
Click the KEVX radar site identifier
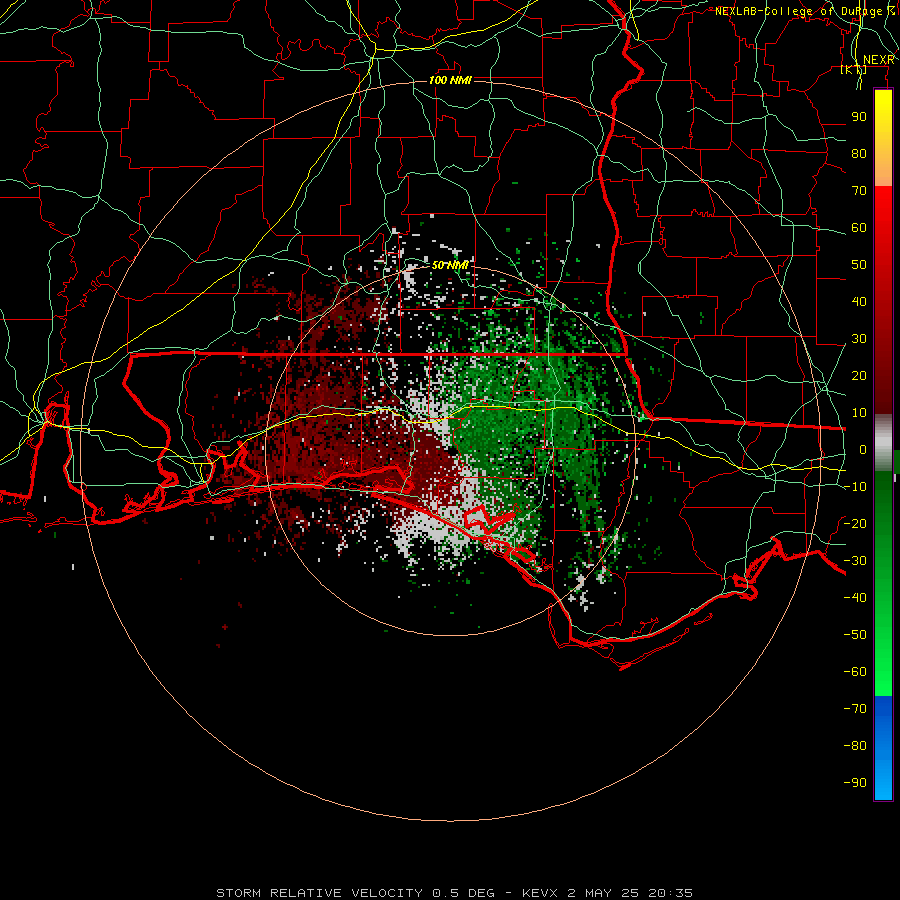[x=541, y=893]
